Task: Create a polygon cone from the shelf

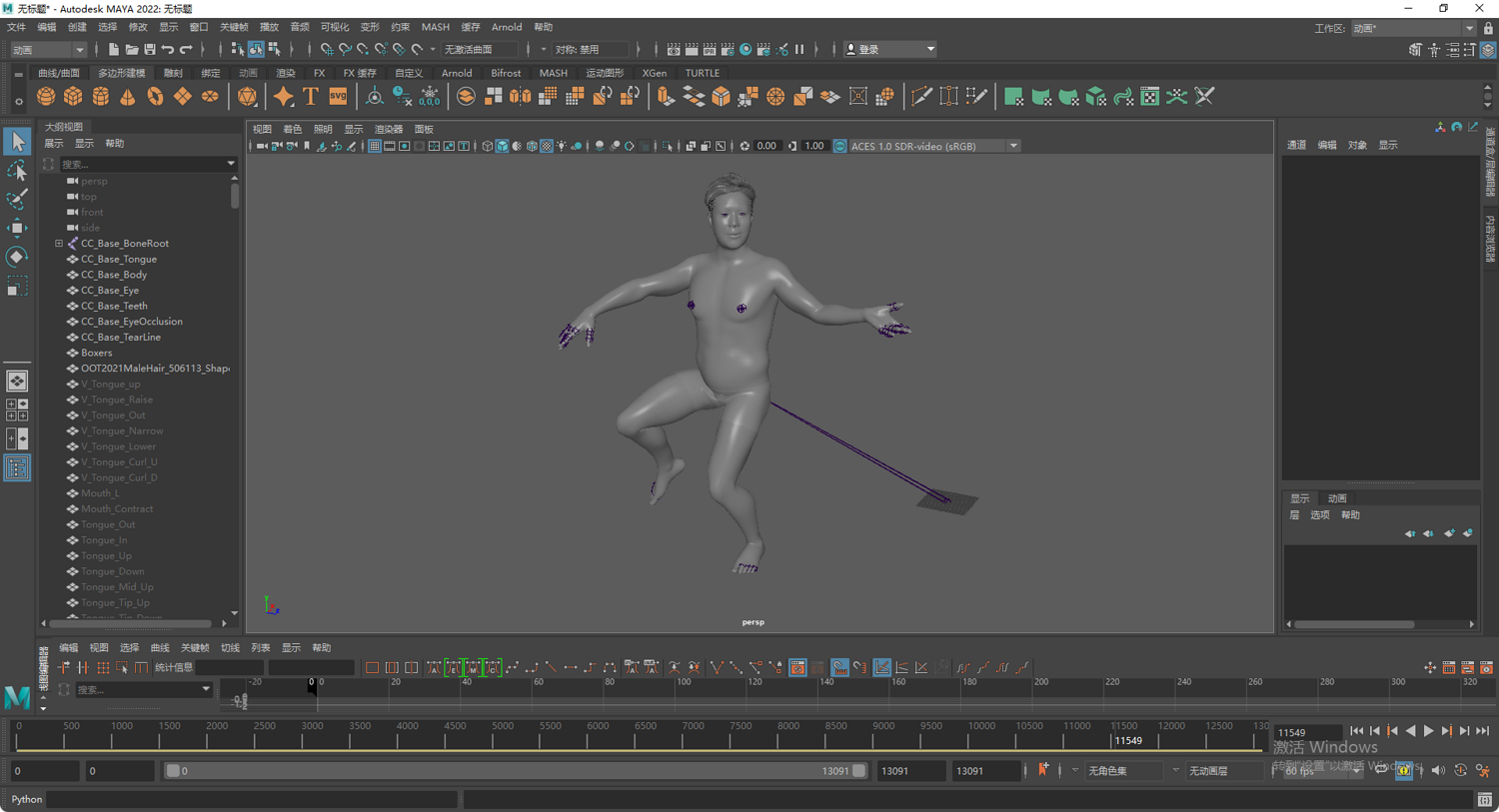Action: tap(128, 97)
